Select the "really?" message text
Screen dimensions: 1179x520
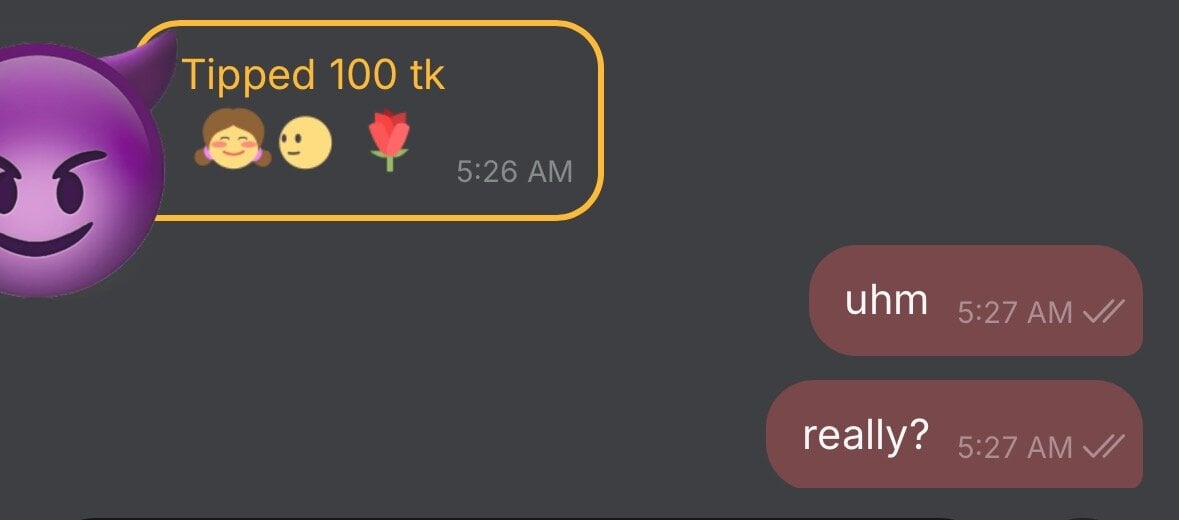click(x=865, y=435)
